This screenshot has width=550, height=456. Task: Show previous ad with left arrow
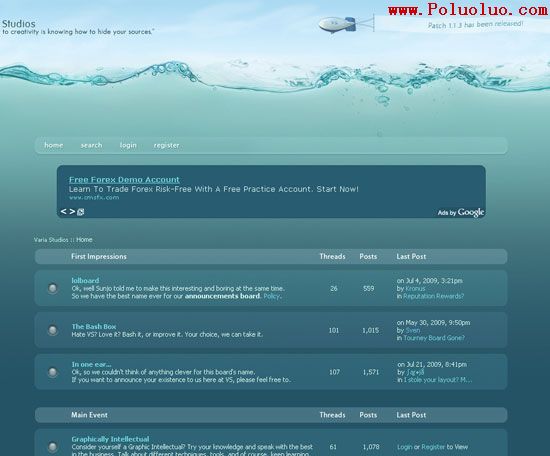pyautogui.click(x=63, y=211)
